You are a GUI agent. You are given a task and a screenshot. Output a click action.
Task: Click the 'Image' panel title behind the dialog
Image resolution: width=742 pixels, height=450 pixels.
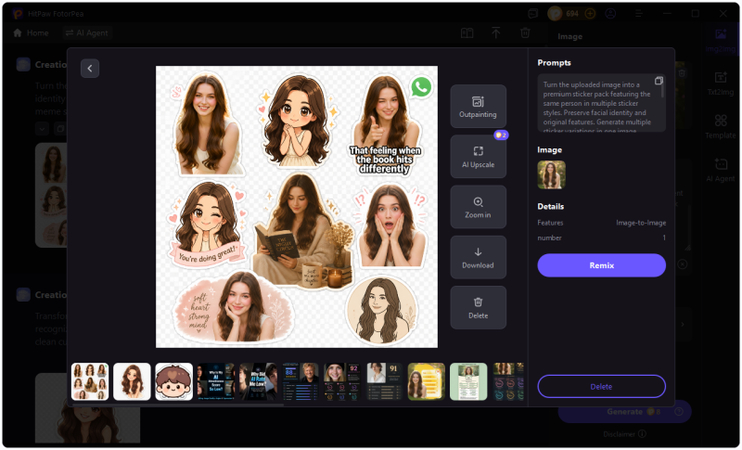pyautogui.click(x=570, y=36)
